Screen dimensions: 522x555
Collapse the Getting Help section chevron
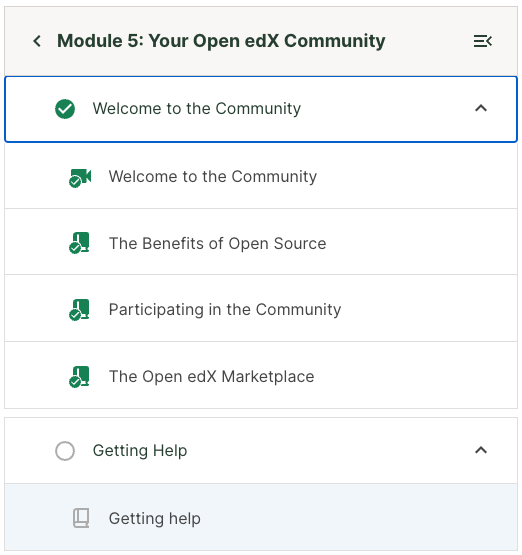[x=481, y=450]
